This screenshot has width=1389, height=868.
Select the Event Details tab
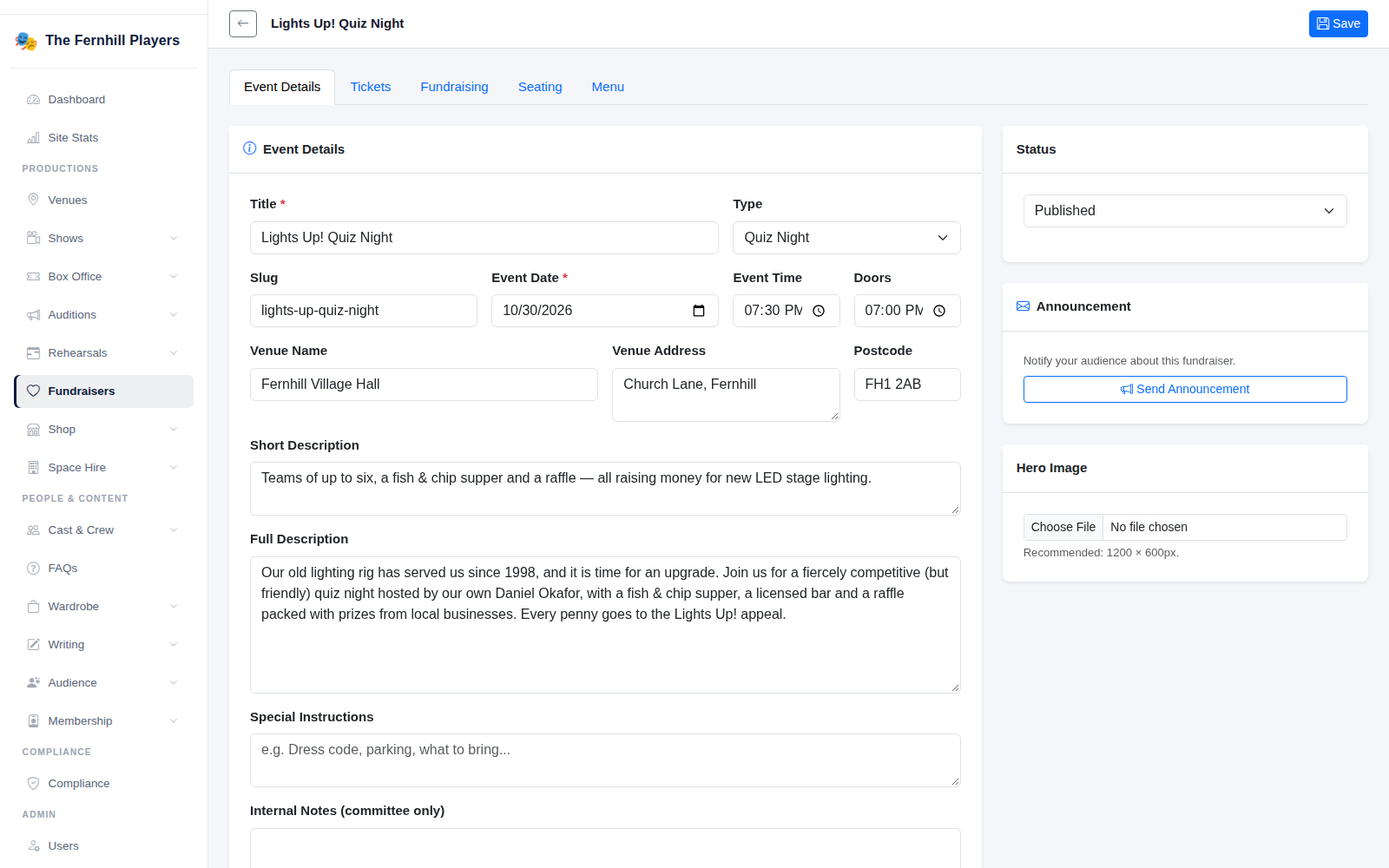pyautogui.click(x=282, y=87)
